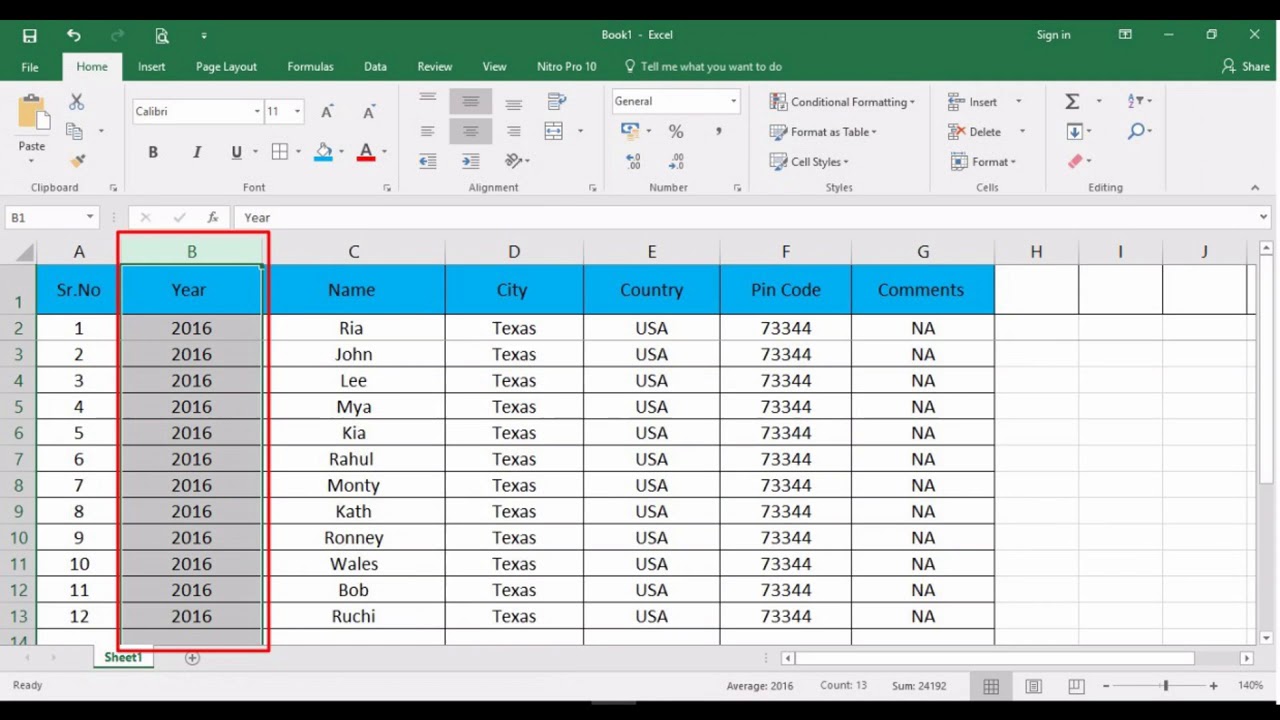
Task: Expand Conditional Formatting menu
Action: pyautogui.click(x=842, y=102)
